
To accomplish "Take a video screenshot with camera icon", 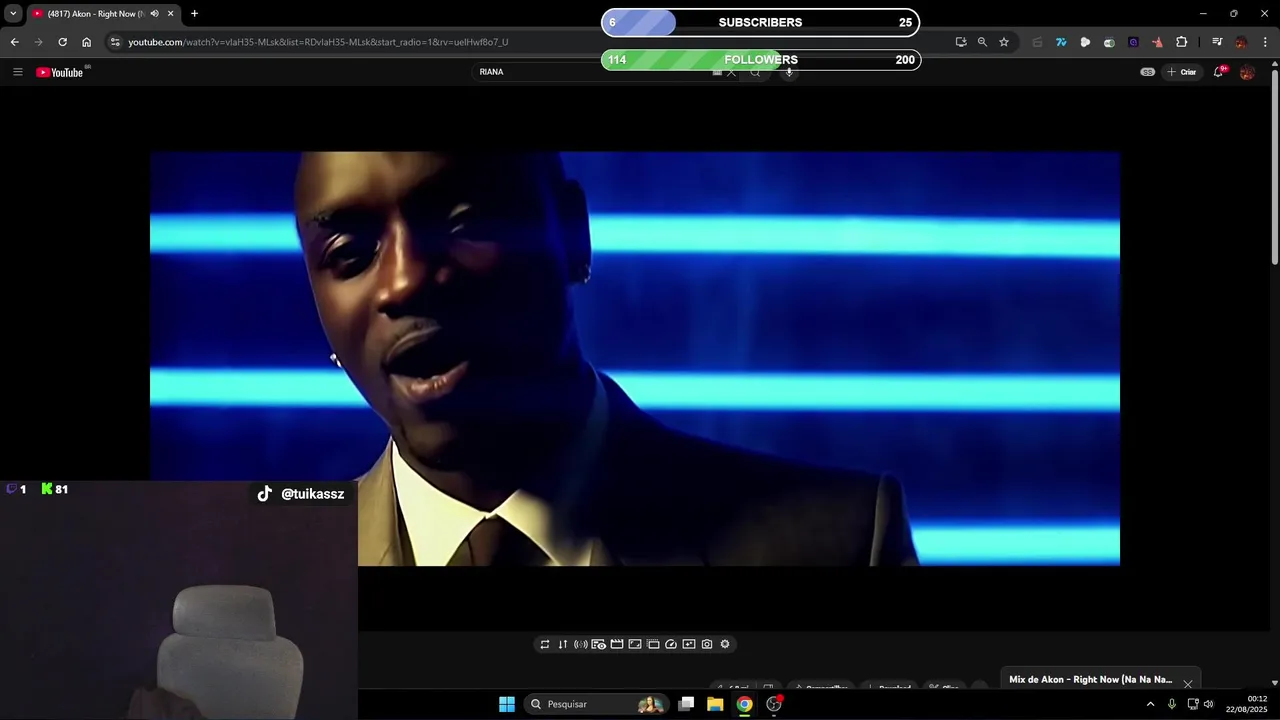I will click(x=707, y=644).
